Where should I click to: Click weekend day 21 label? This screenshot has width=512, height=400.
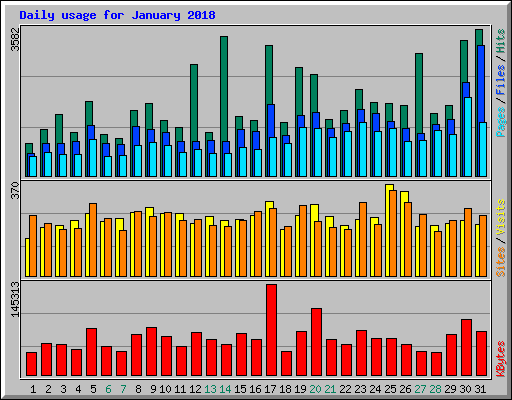tap(330, 389)
